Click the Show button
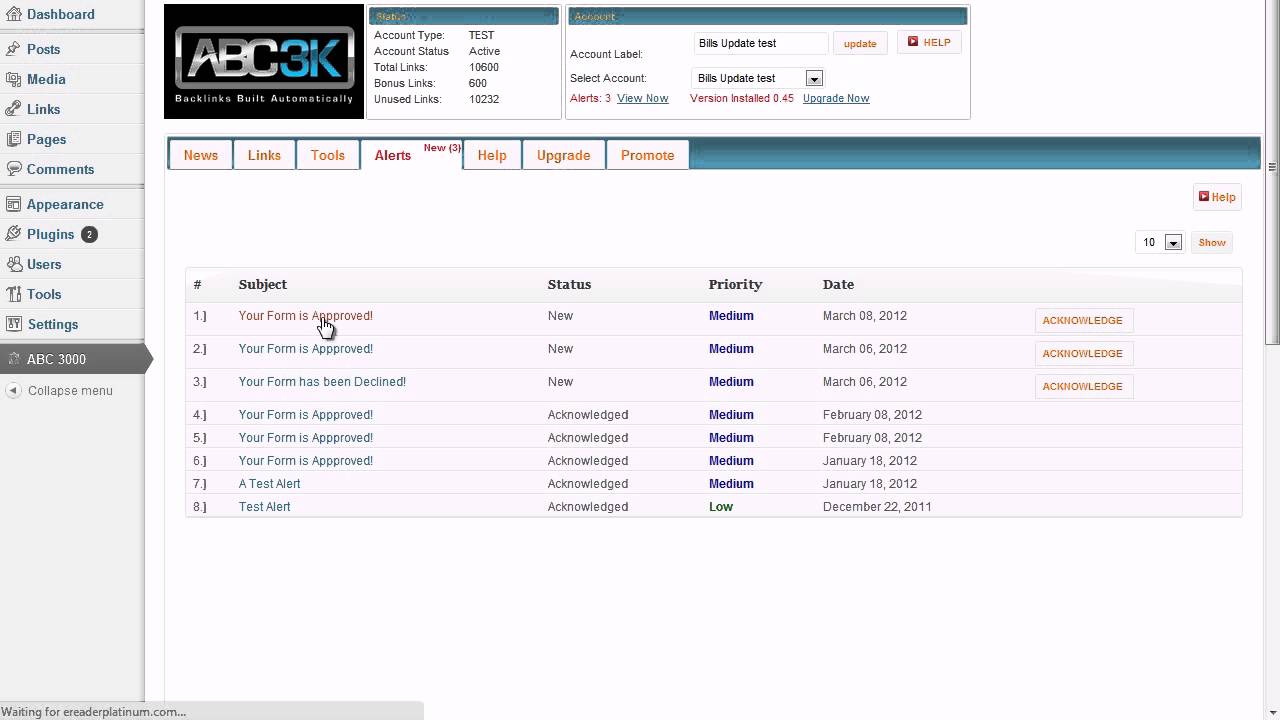Screen dimensions: 1280x720 [x=1212, y=242]
